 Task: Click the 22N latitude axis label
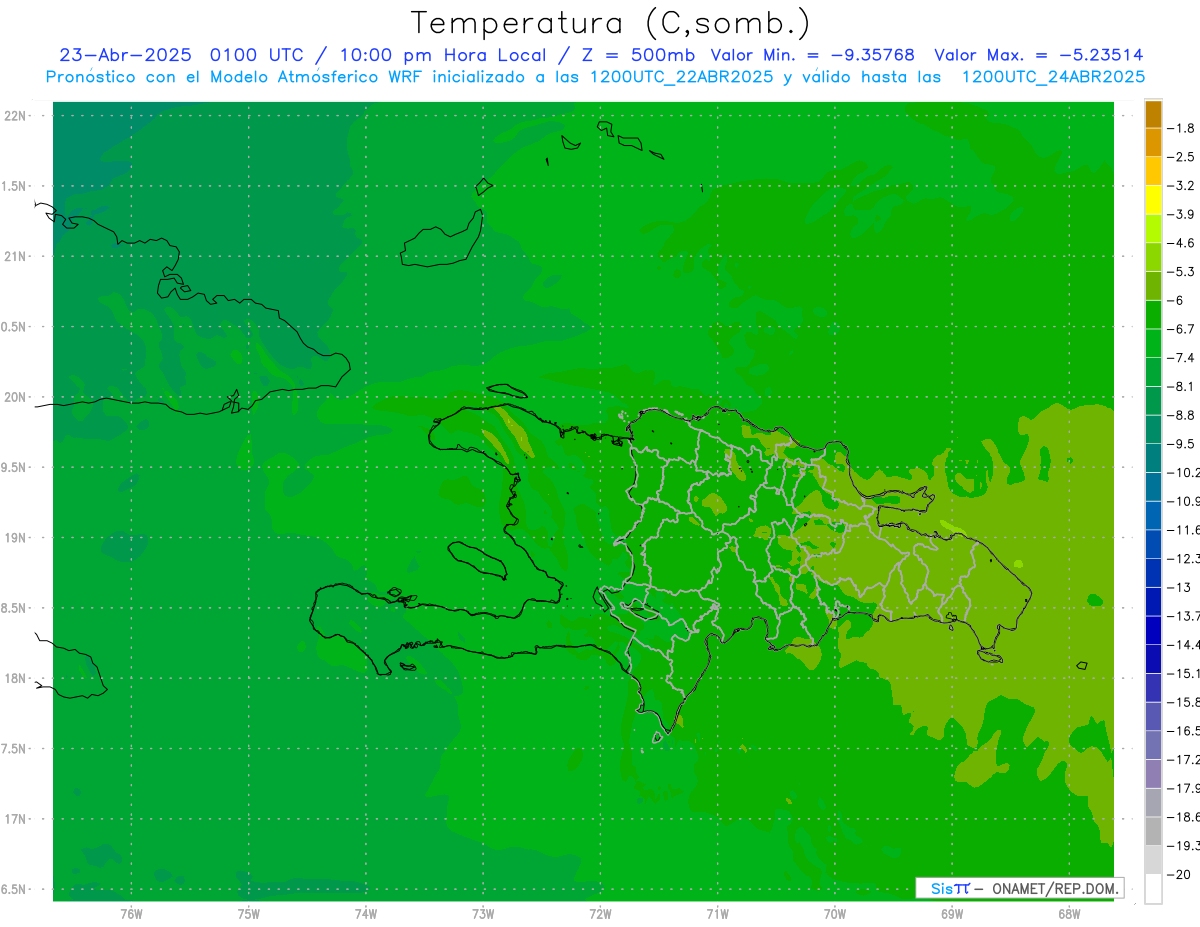[x=15, y=116]
